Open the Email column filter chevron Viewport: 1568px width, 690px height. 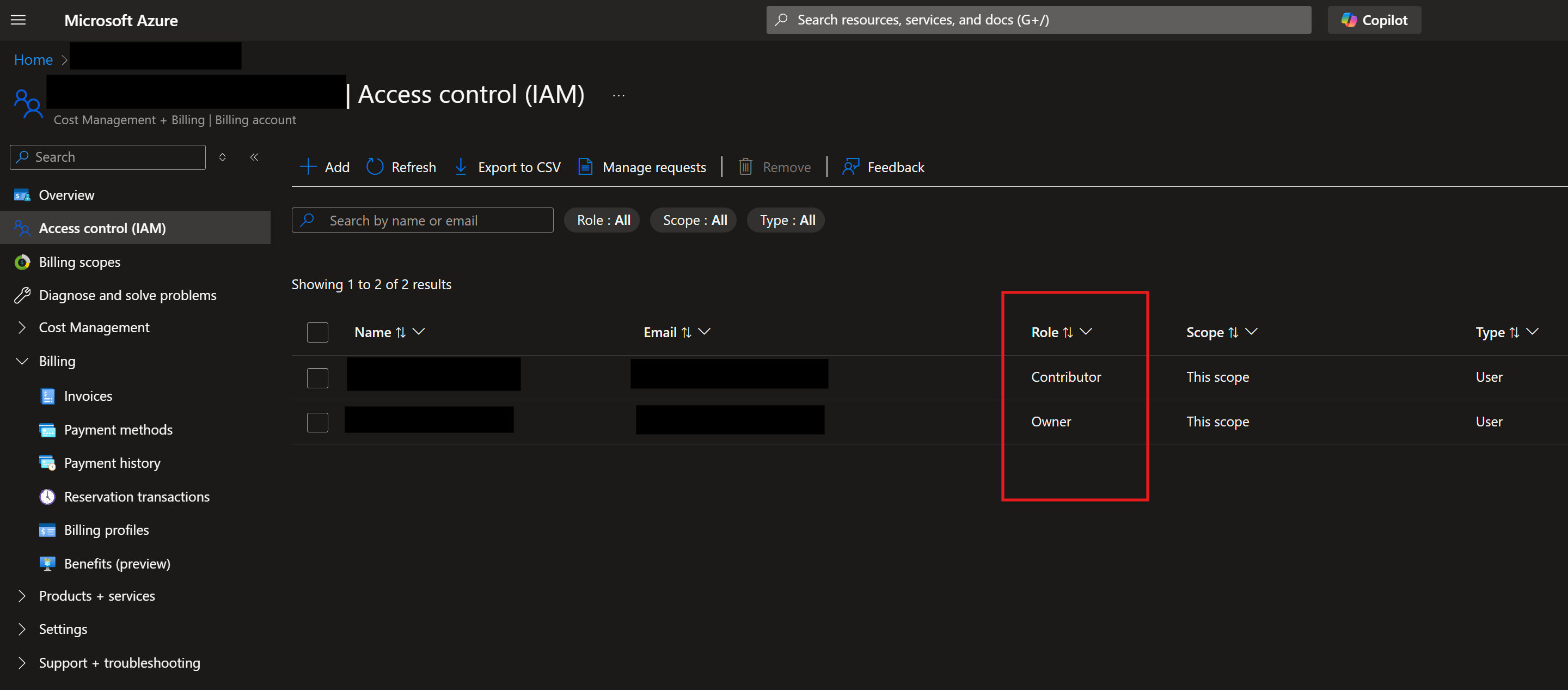705,332
